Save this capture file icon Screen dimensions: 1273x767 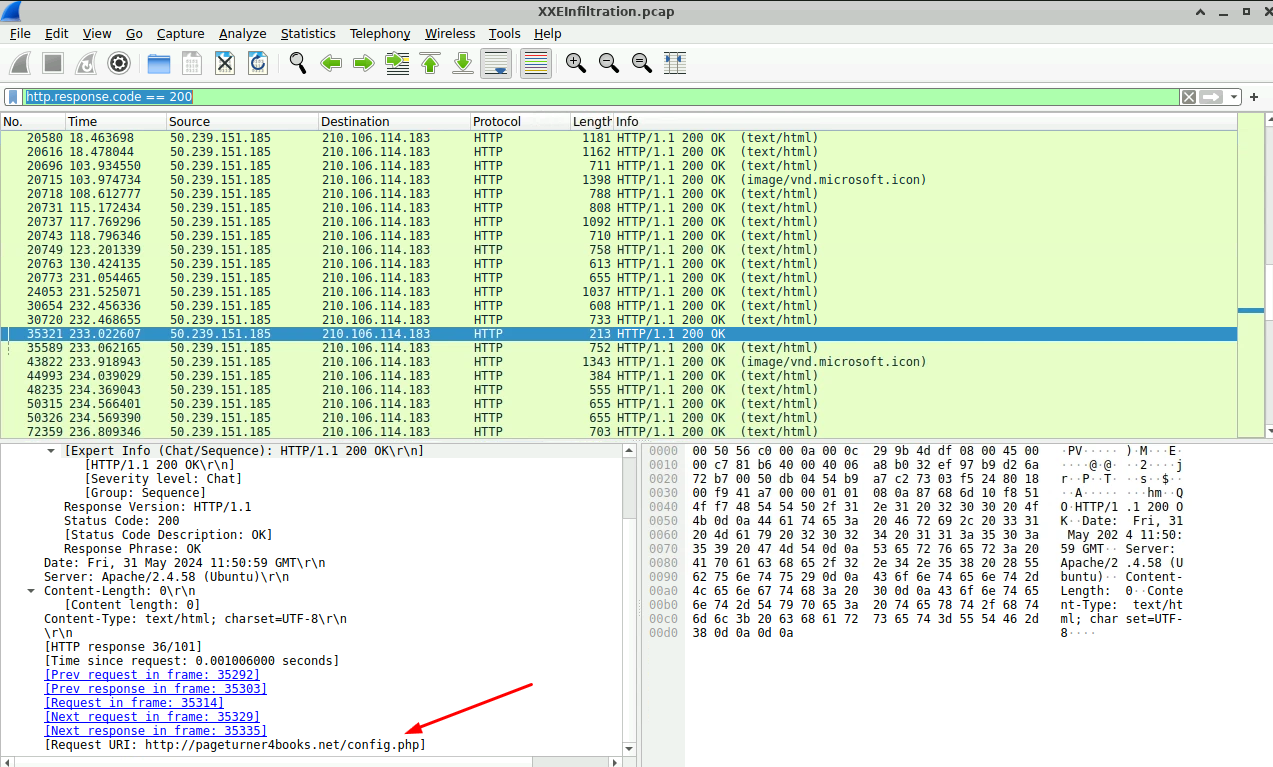tap(192, 63)
